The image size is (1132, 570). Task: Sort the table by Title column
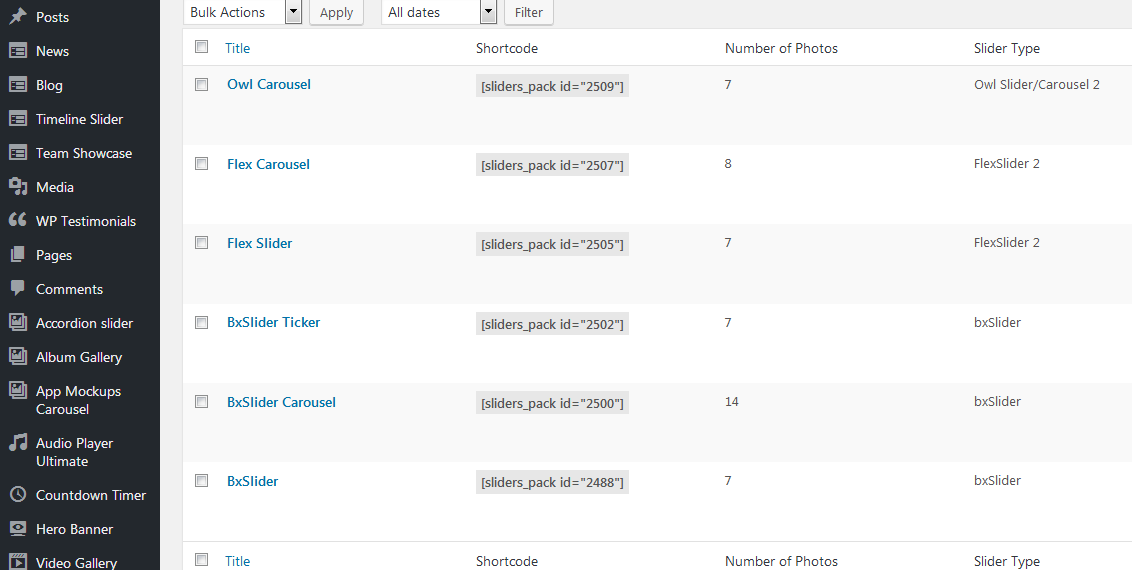[237, 48]
